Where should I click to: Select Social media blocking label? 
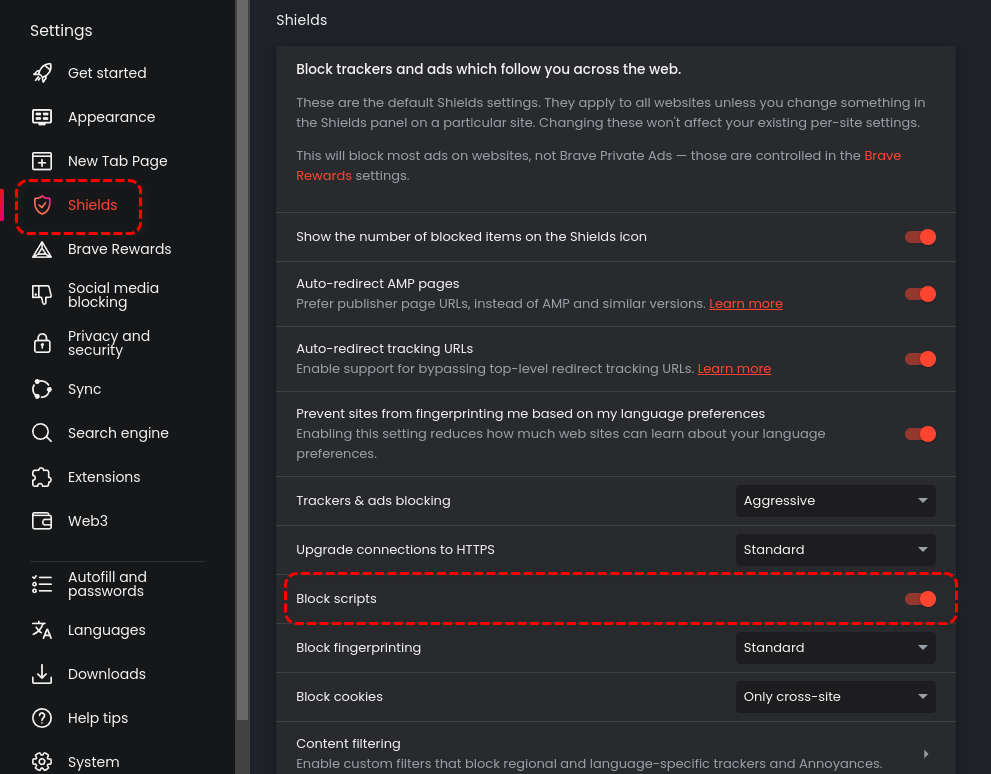tap(113, 295)
